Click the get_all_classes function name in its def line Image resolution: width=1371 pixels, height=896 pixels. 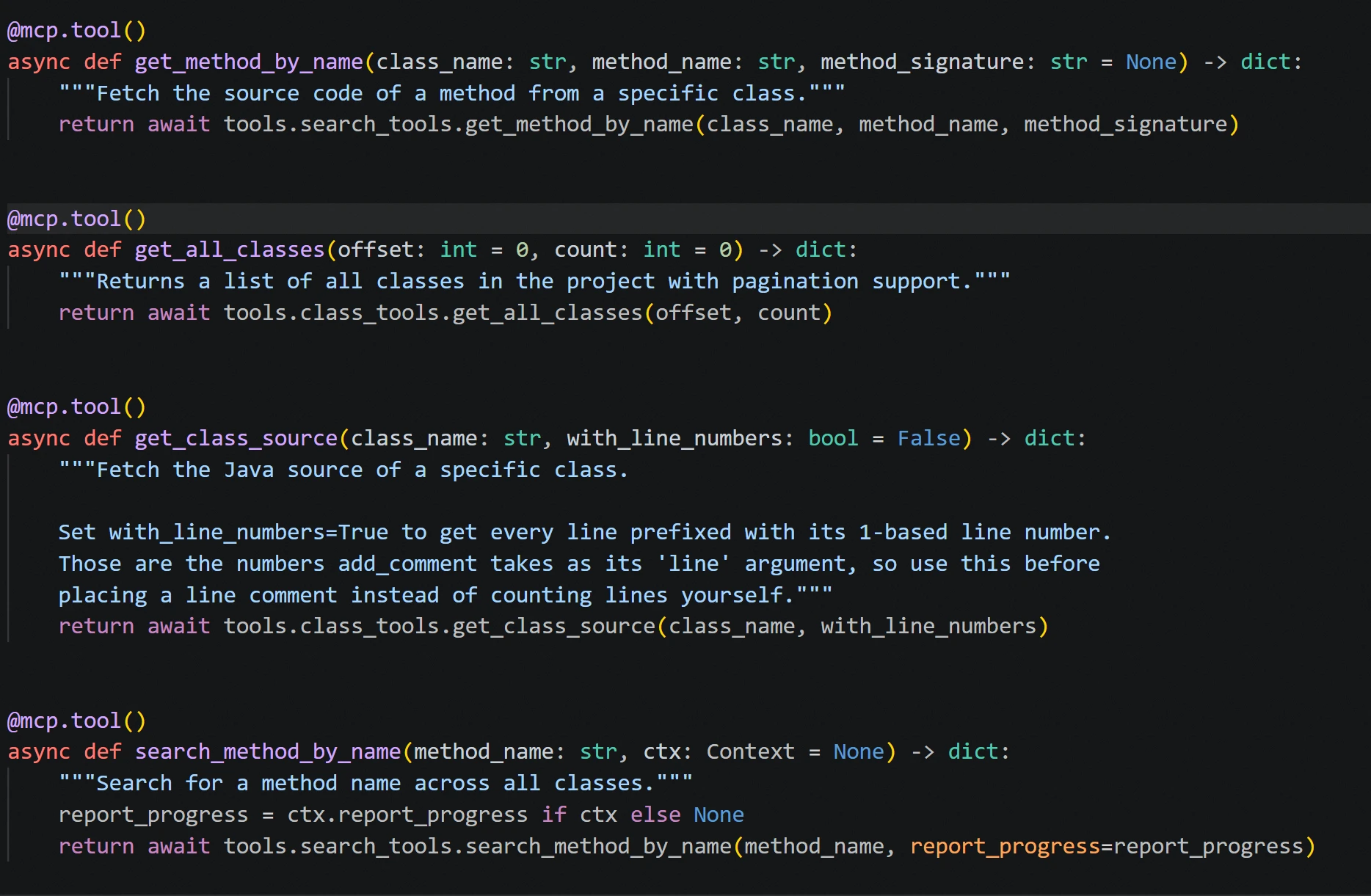[230, 250]
